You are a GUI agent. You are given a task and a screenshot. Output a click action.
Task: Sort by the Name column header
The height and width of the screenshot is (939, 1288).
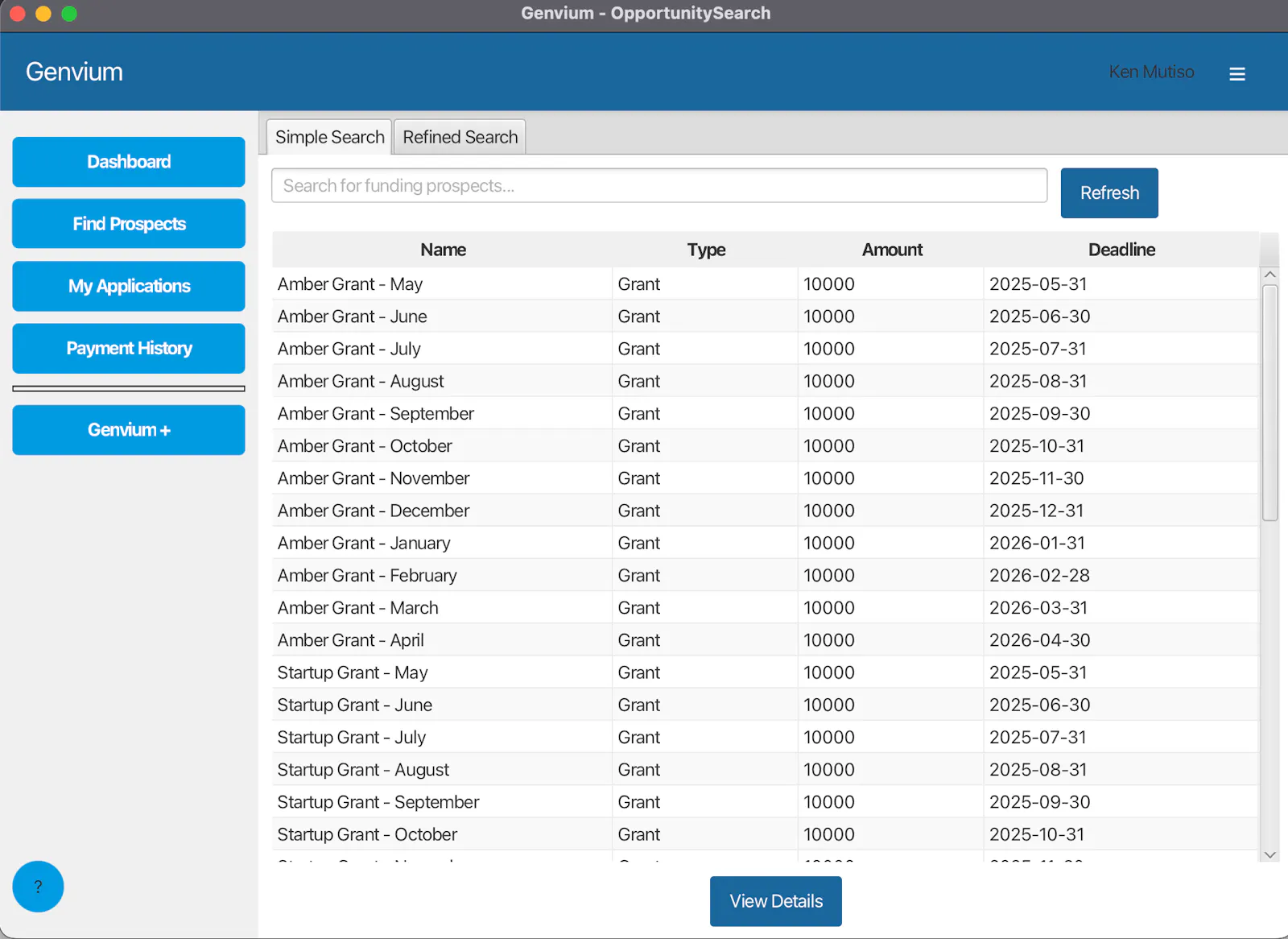point(443,250)
